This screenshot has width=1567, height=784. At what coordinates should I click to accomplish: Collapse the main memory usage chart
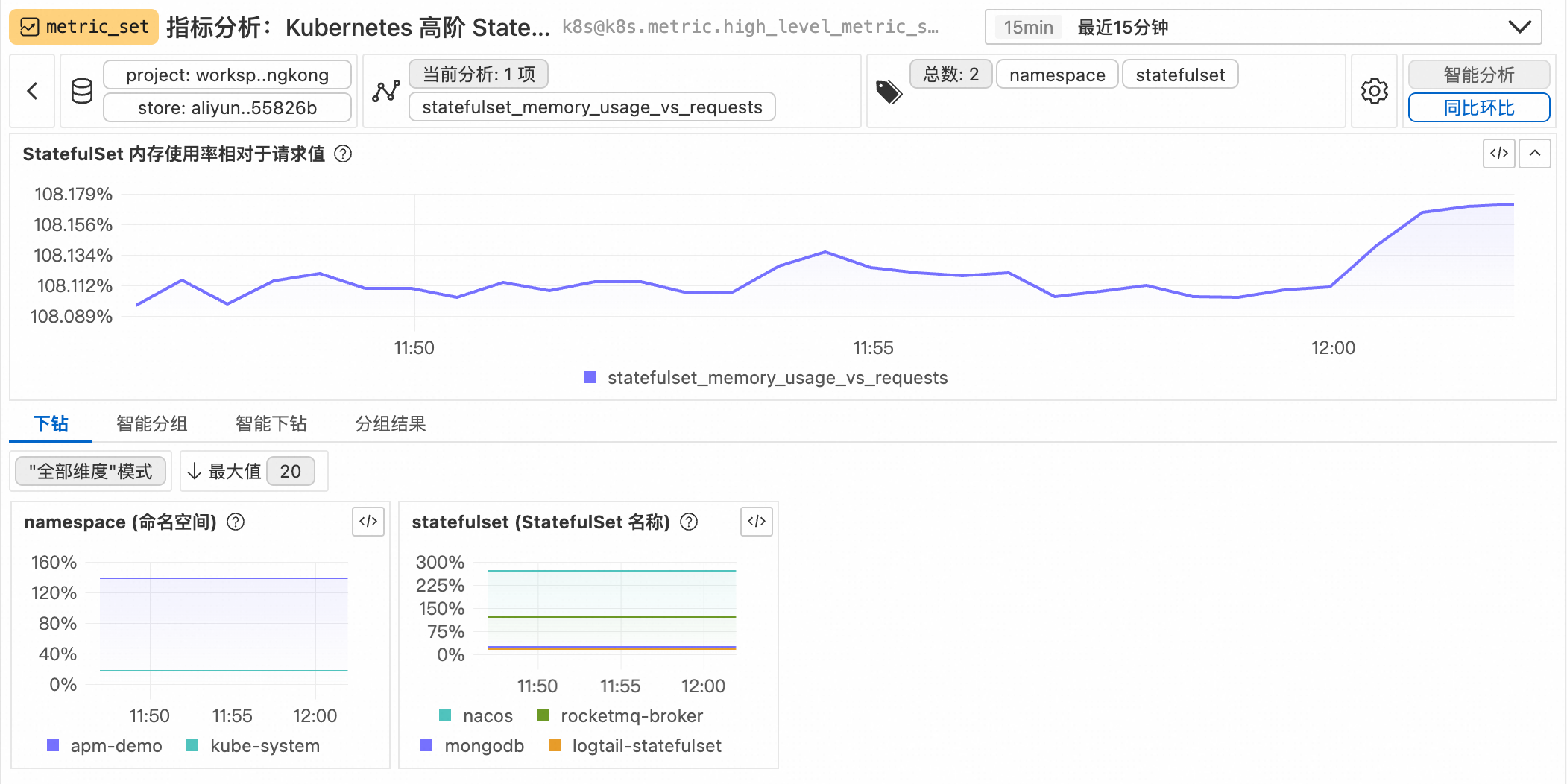1535,154
